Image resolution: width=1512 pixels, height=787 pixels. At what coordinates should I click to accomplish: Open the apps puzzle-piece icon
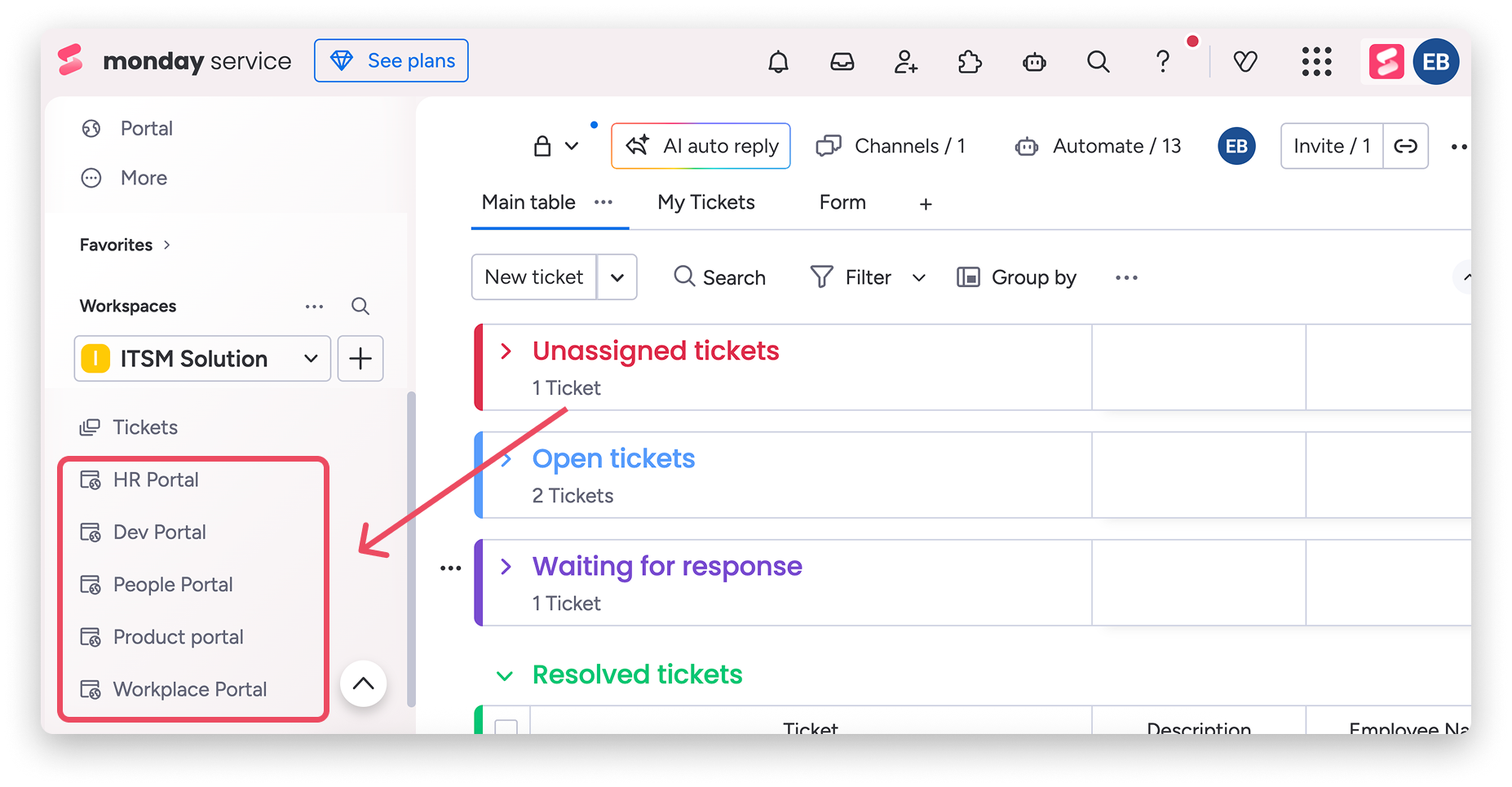tap(970, 61)
